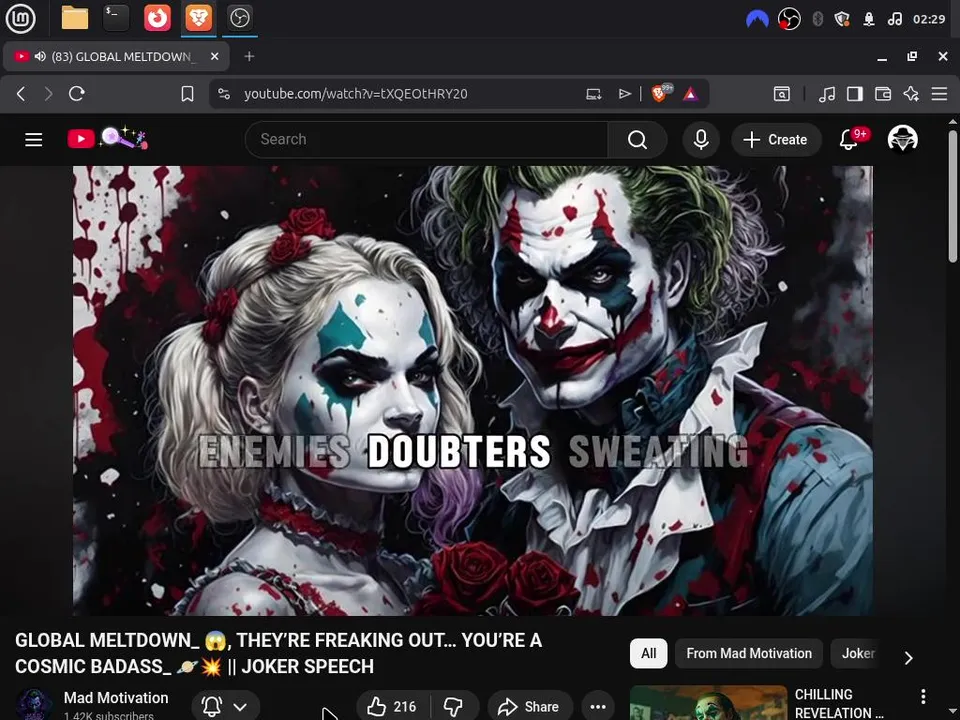The image size is (960, 720).
Task: Open the security shield tray icon
Action: click(x=842, y=19)
